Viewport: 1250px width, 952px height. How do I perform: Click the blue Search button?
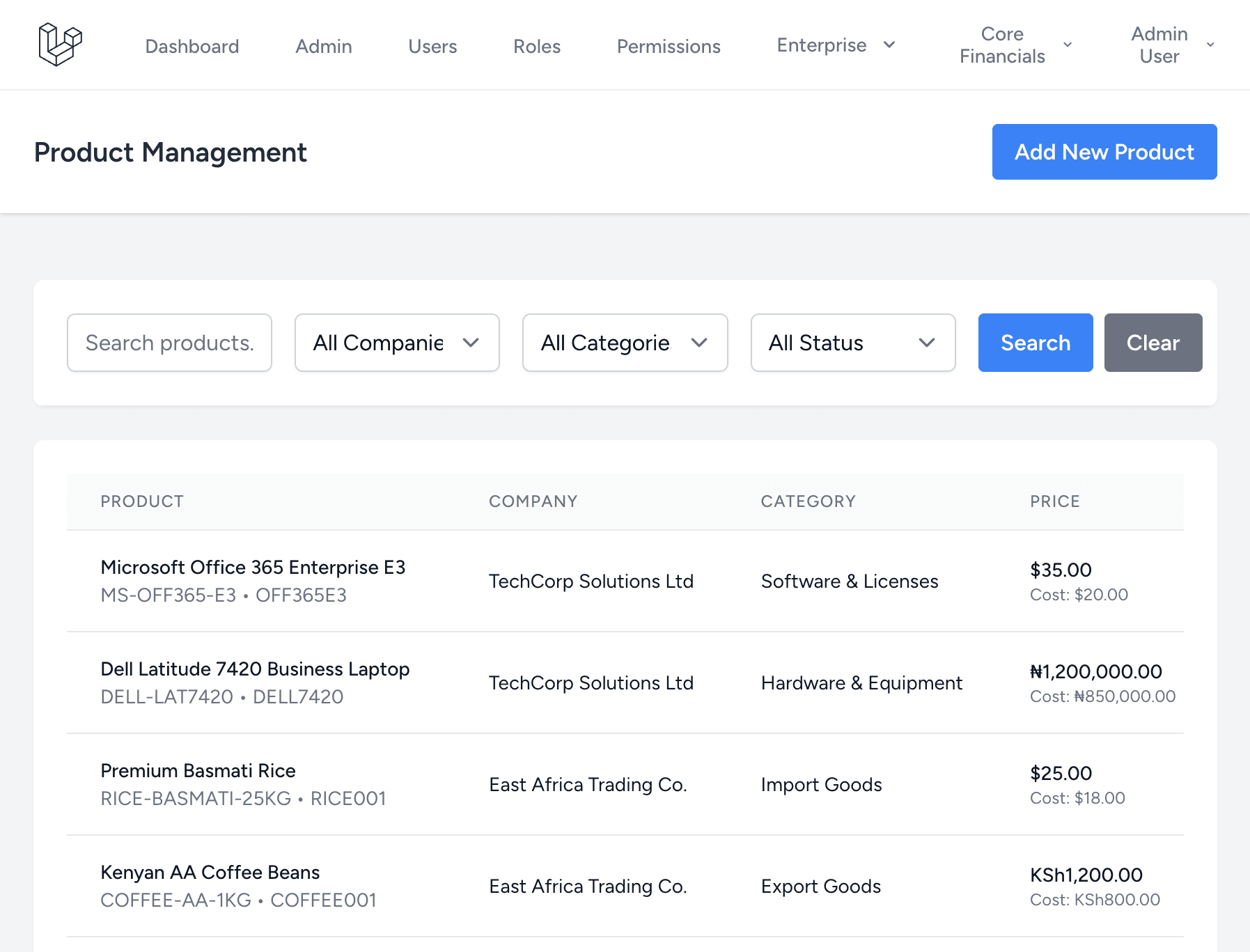pos(1036,343)
